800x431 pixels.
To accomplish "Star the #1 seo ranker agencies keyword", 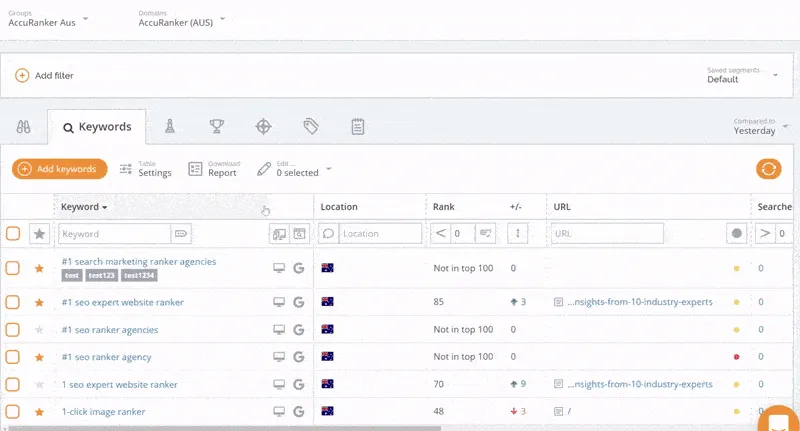I will pos(39,330).
